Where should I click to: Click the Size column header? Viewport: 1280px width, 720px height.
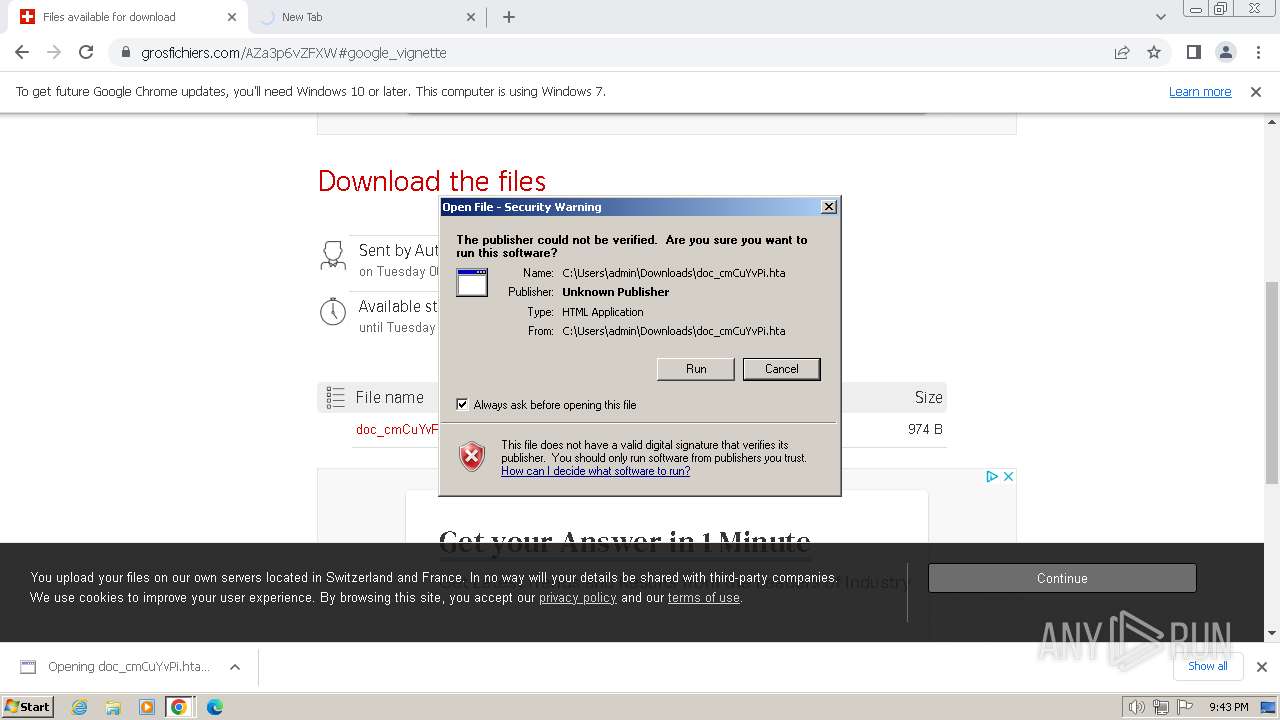click(x=928, y=397)
